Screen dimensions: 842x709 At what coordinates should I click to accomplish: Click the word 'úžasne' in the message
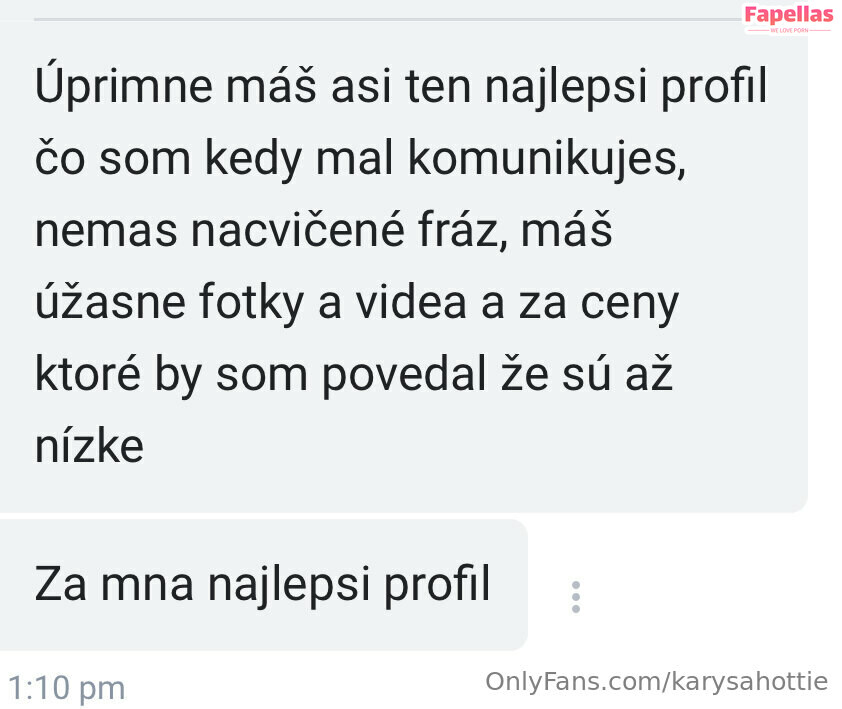111,301
